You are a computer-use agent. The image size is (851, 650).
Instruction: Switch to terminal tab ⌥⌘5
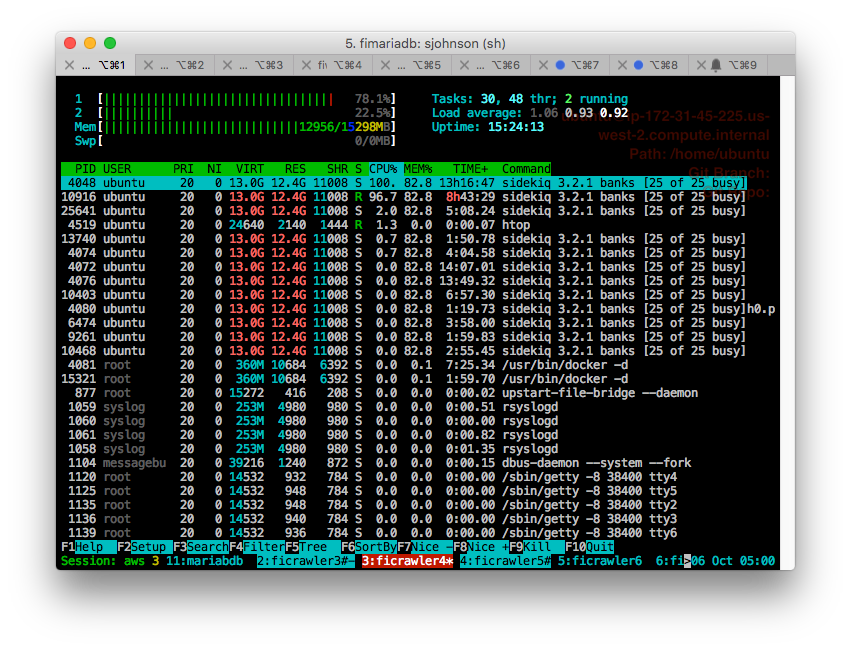[x=412, y=65]
